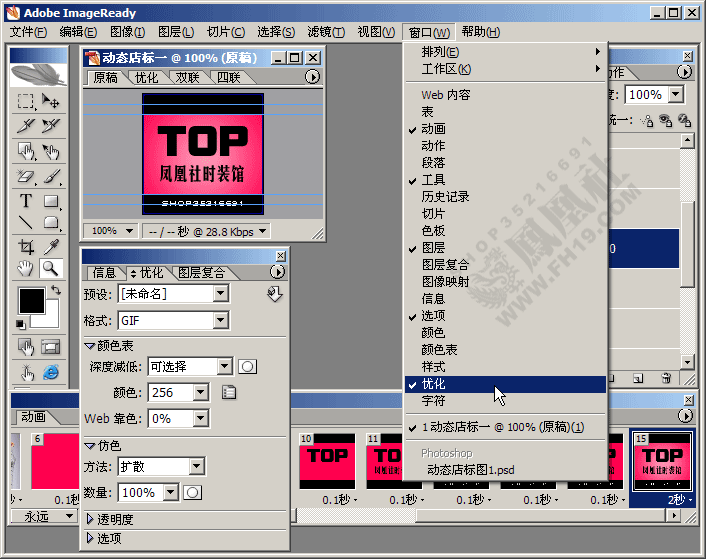The height and width of the screenshot is (559, 706).
Task: Open the 100% zoom level dropdown in document
Action: pos(129,231)
